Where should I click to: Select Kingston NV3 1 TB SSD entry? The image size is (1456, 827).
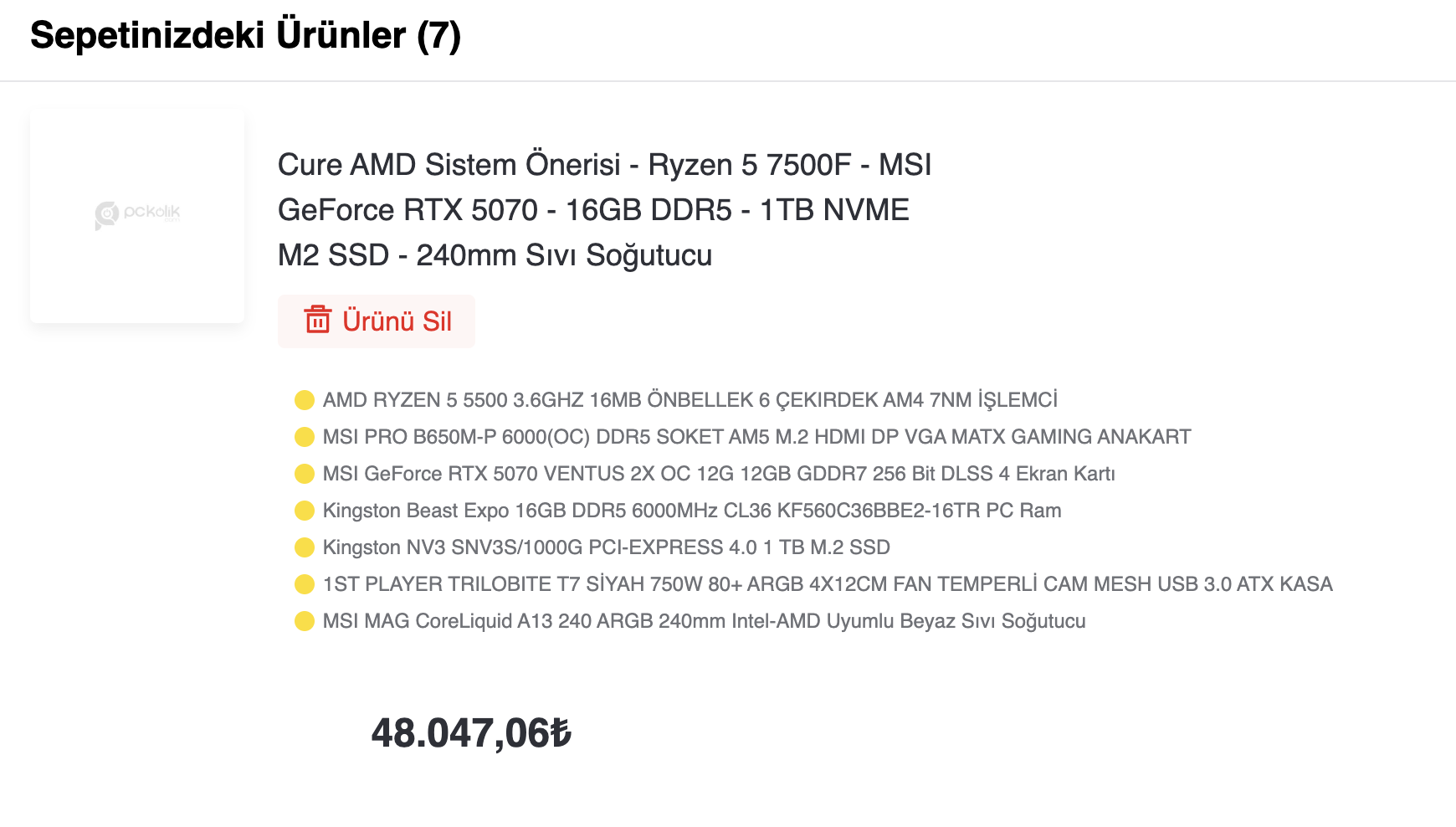coord(607,547)
